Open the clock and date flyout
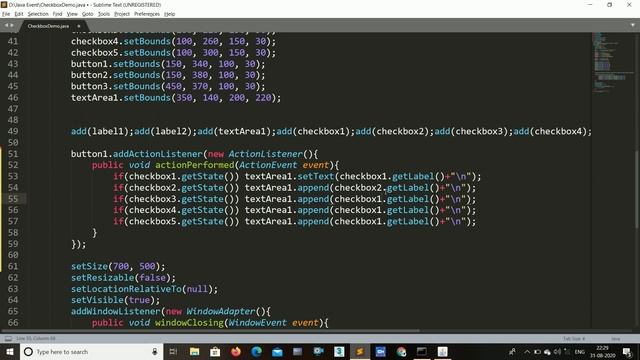This screenshot has width=640, height=360. point(602,351)
